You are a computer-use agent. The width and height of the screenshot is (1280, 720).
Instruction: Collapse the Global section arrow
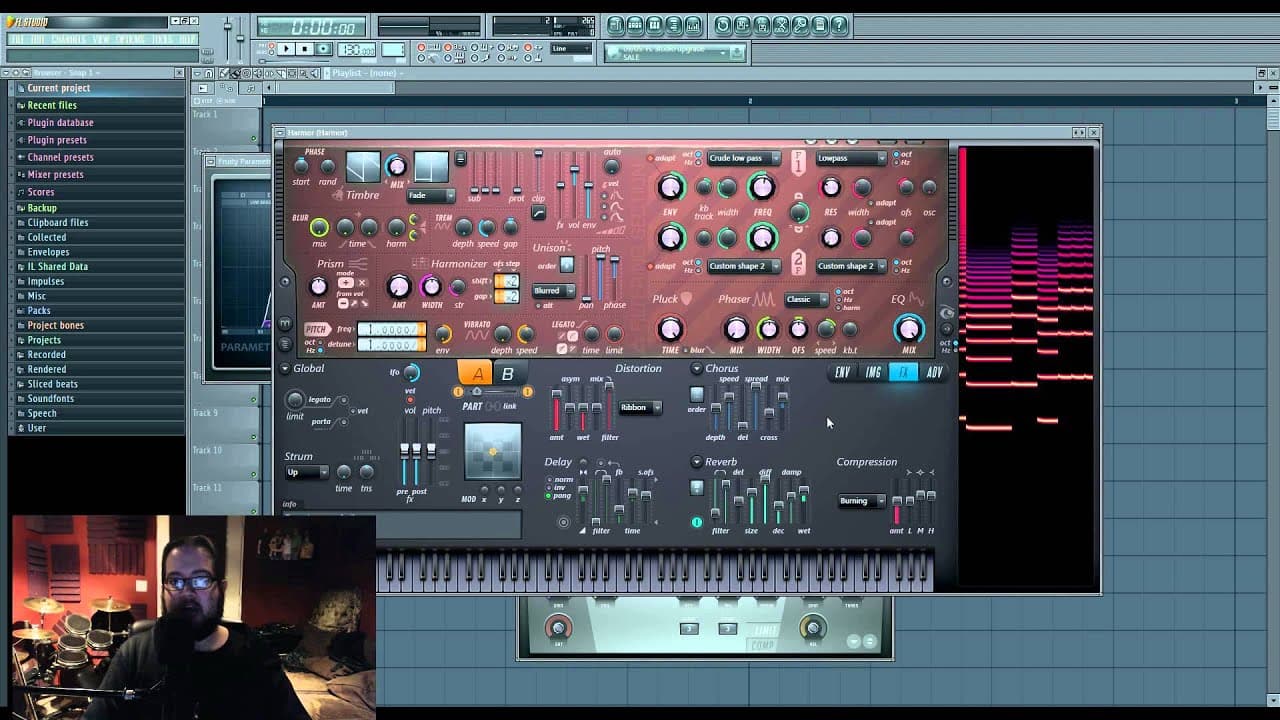pos(285,369)
